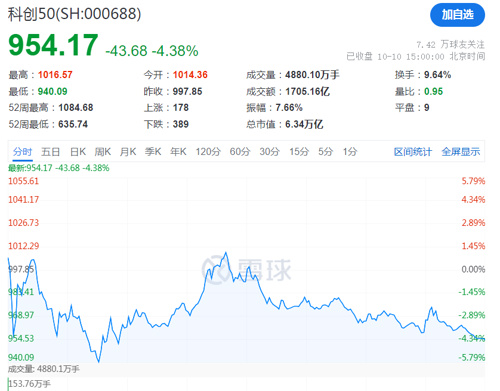Click the 968.97 price axis label
Image resolution: width=500 pixels, height=391 pixels.
click(x=21, y=315)
